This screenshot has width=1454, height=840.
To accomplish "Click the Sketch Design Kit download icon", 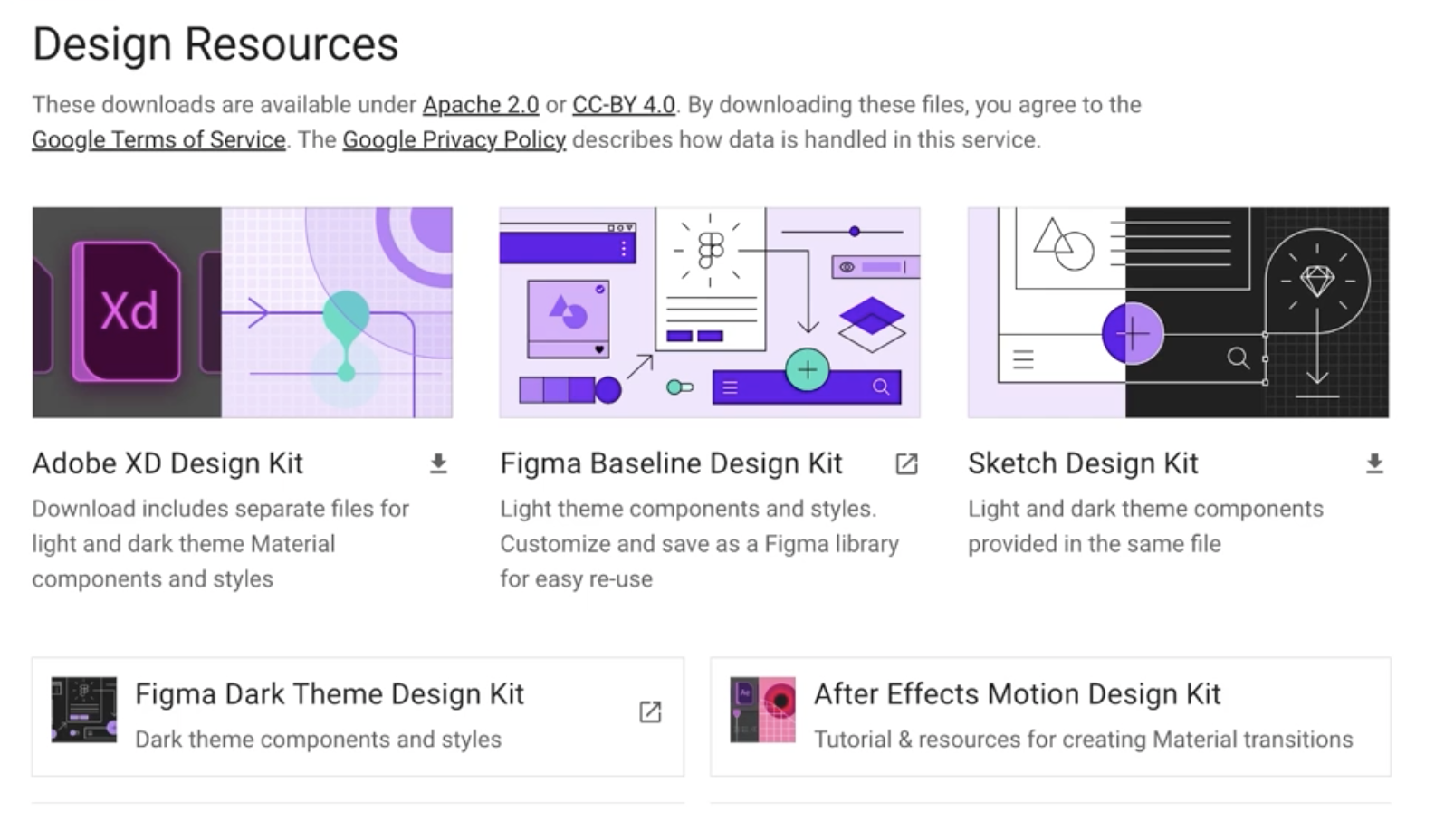I will [1374, 463].
